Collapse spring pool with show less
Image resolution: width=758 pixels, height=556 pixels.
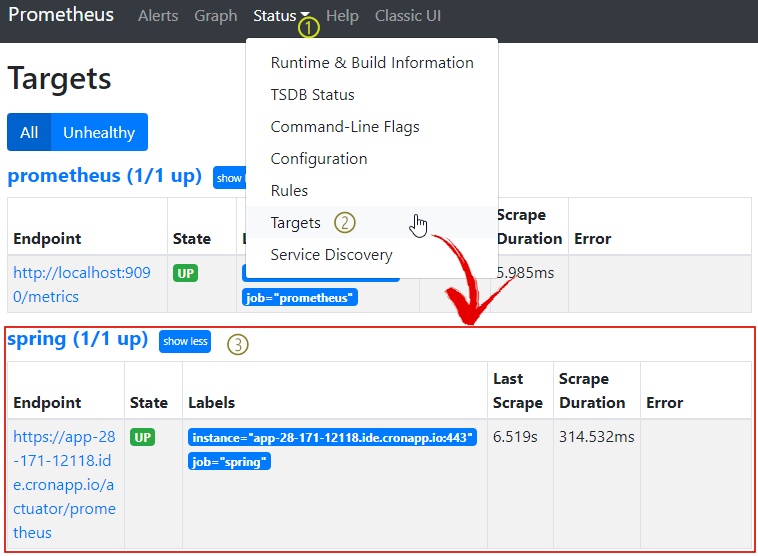[185, 341]
